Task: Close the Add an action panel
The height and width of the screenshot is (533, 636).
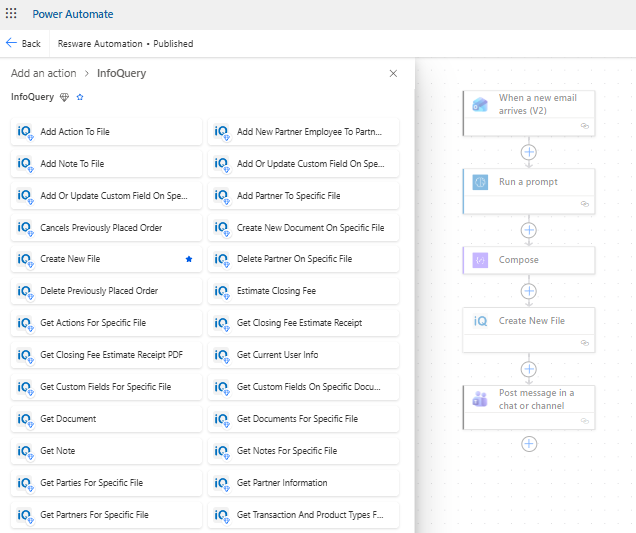Action: coord(393,73)
